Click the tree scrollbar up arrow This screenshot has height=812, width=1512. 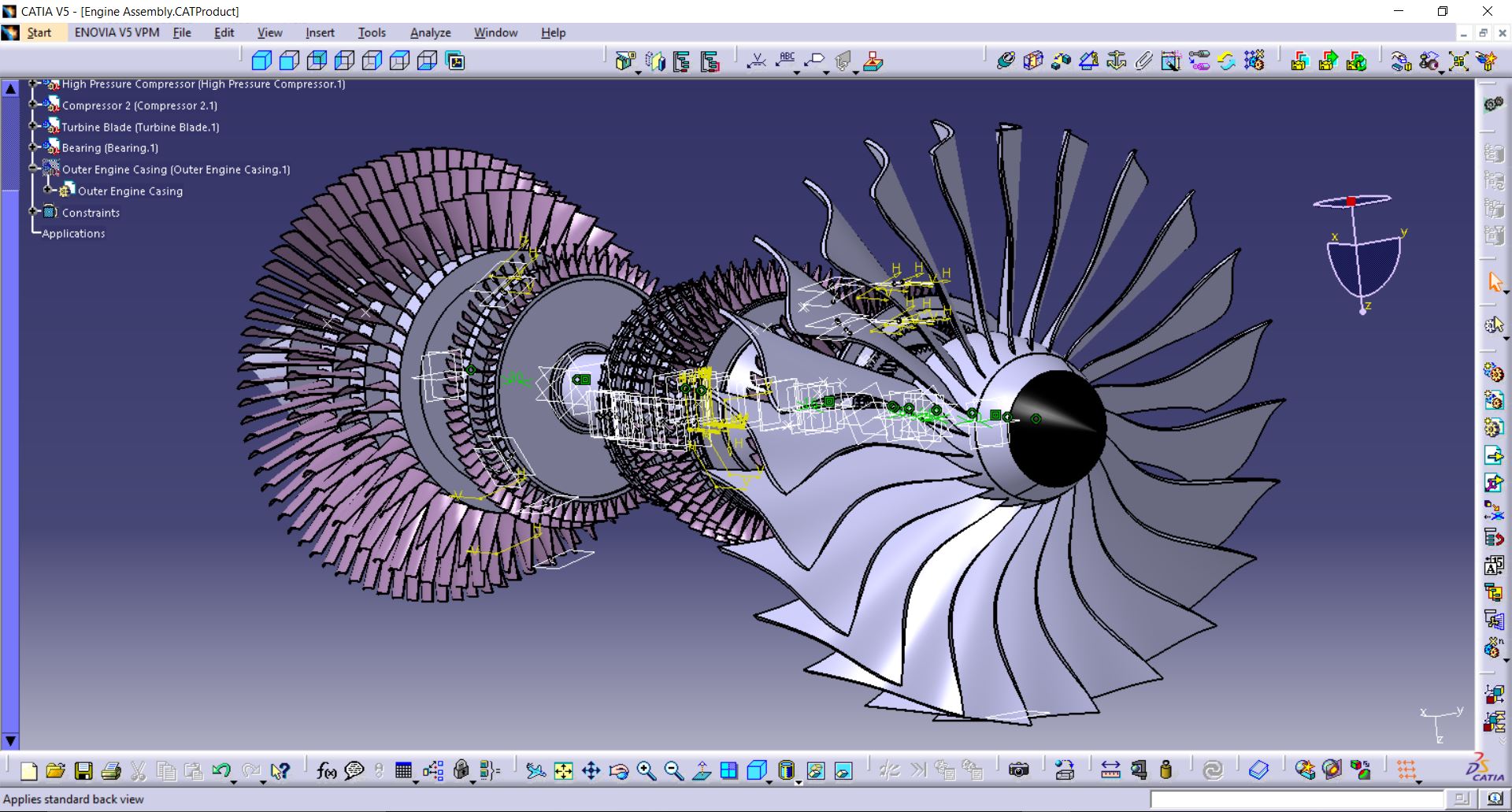pos(10,89)
